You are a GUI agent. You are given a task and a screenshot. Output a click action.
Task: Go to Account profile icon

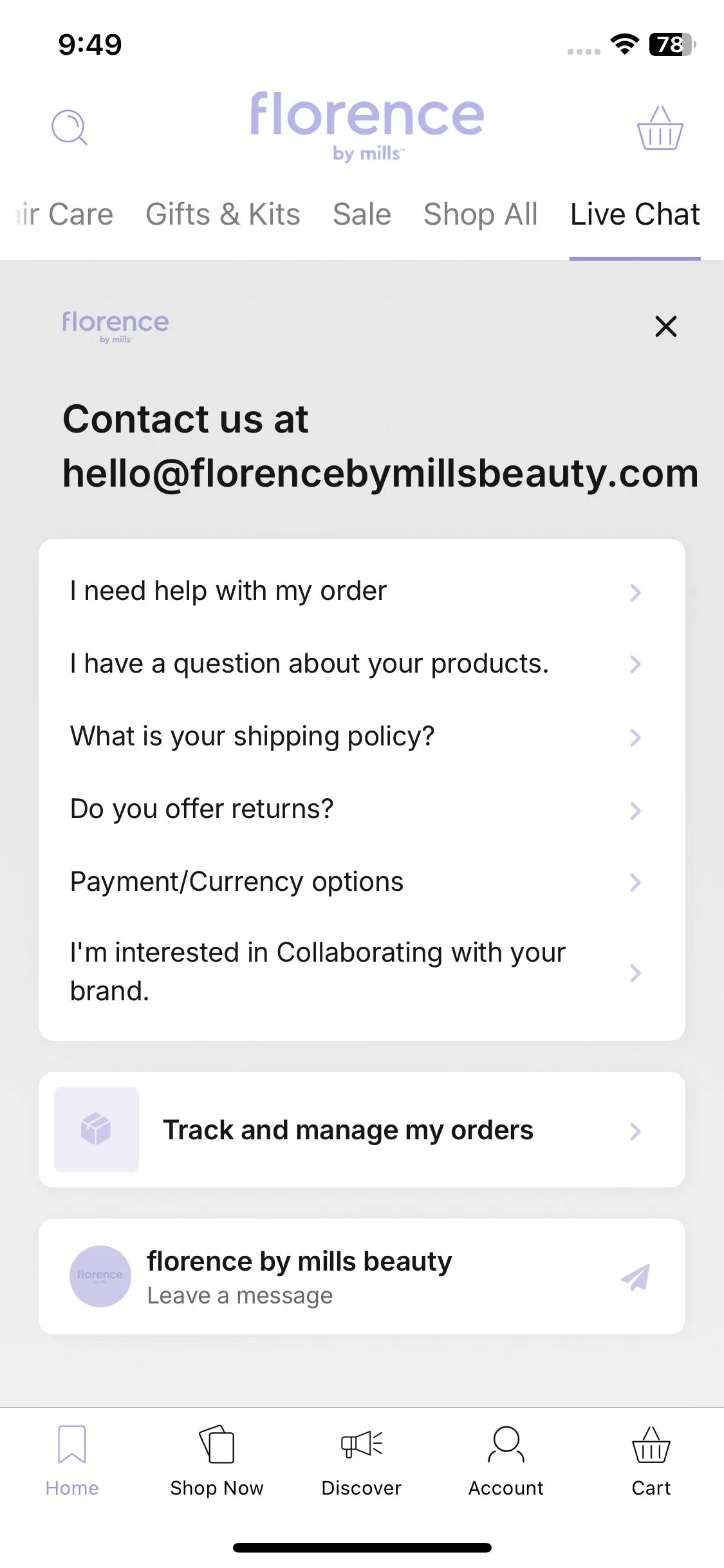click(x=506, y=1444)
